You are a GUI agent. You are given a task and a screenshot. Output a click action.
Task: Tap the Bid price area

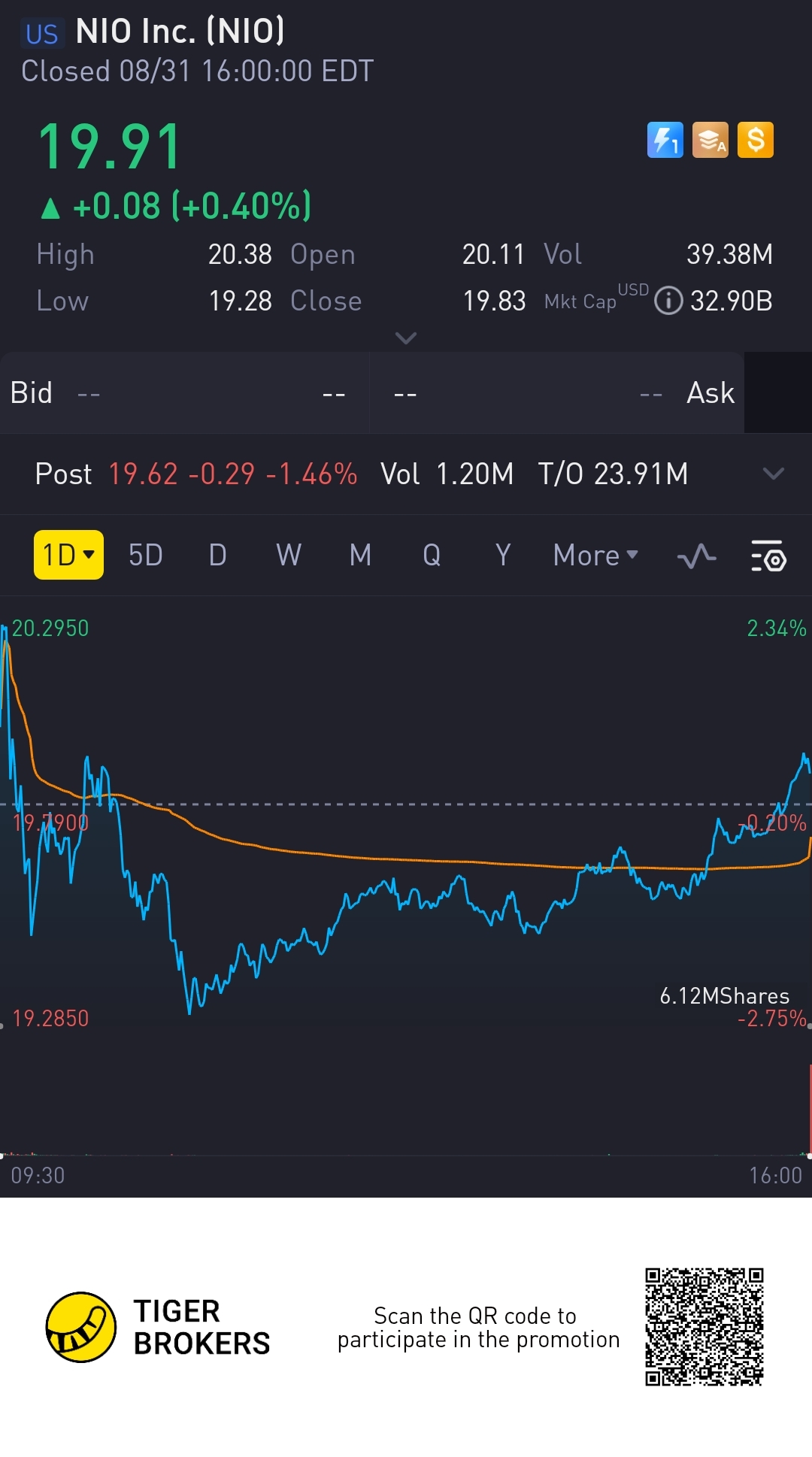click(184, 393)
